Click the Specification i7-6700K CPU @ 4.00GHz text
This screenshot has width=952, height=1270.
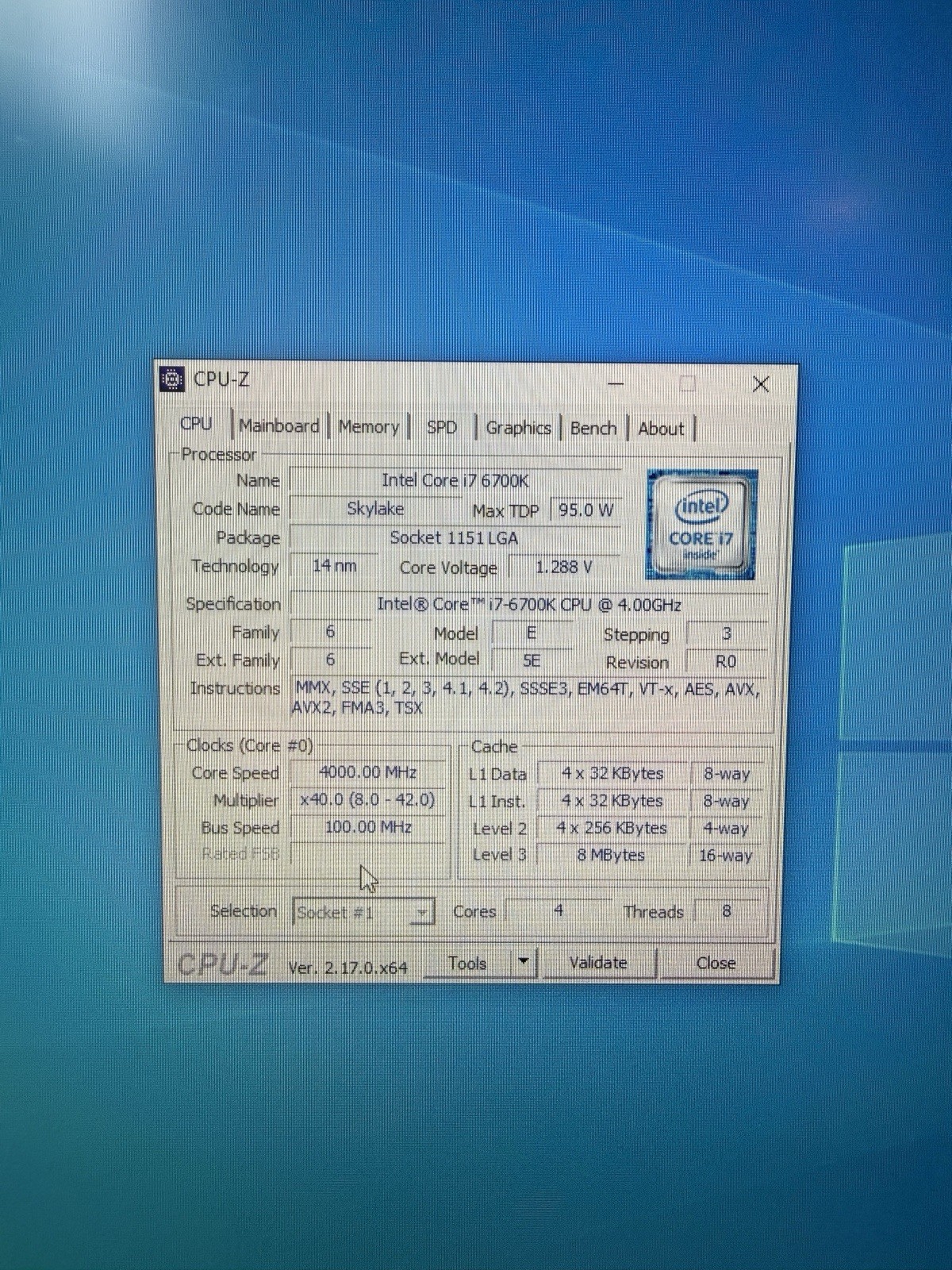click(529, 605)
